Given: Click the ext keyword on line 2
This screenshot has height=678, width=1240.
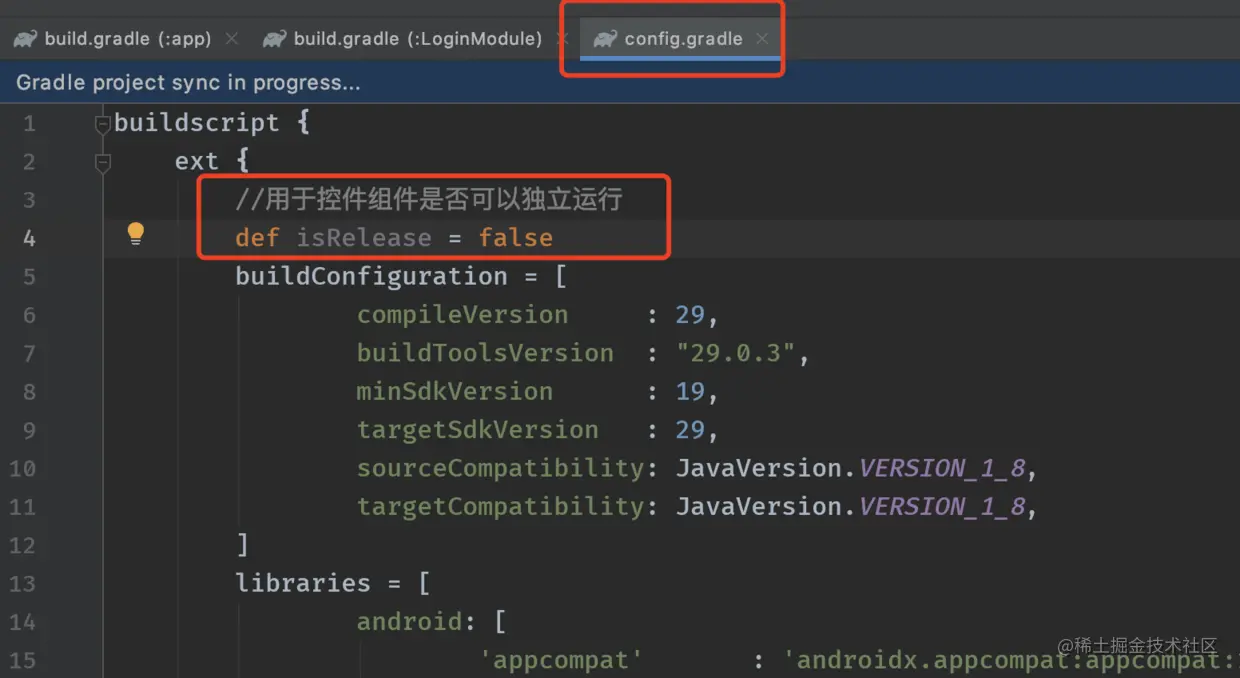Looking at the screenshot, I should pyautogui.click(x=197, y=161).
